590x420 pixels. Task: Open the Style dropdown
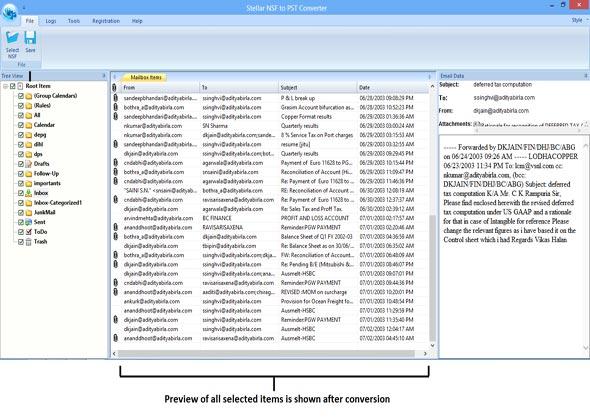pyautogui.click(x=579, y=20)
